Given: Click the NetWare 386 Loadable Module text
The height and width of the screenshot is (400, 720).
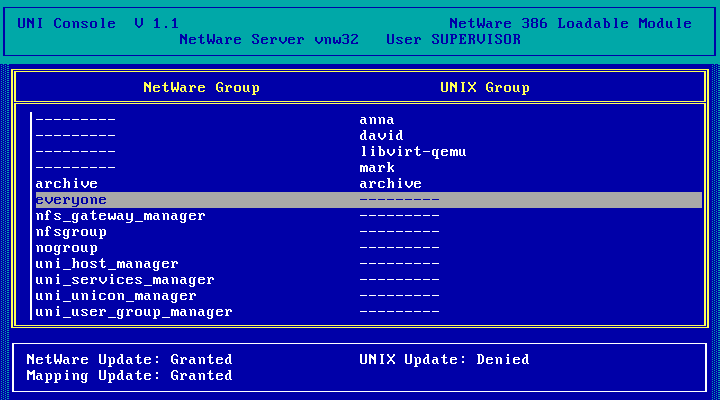Looking at the screenshot, I should click(x=570, y=23).
